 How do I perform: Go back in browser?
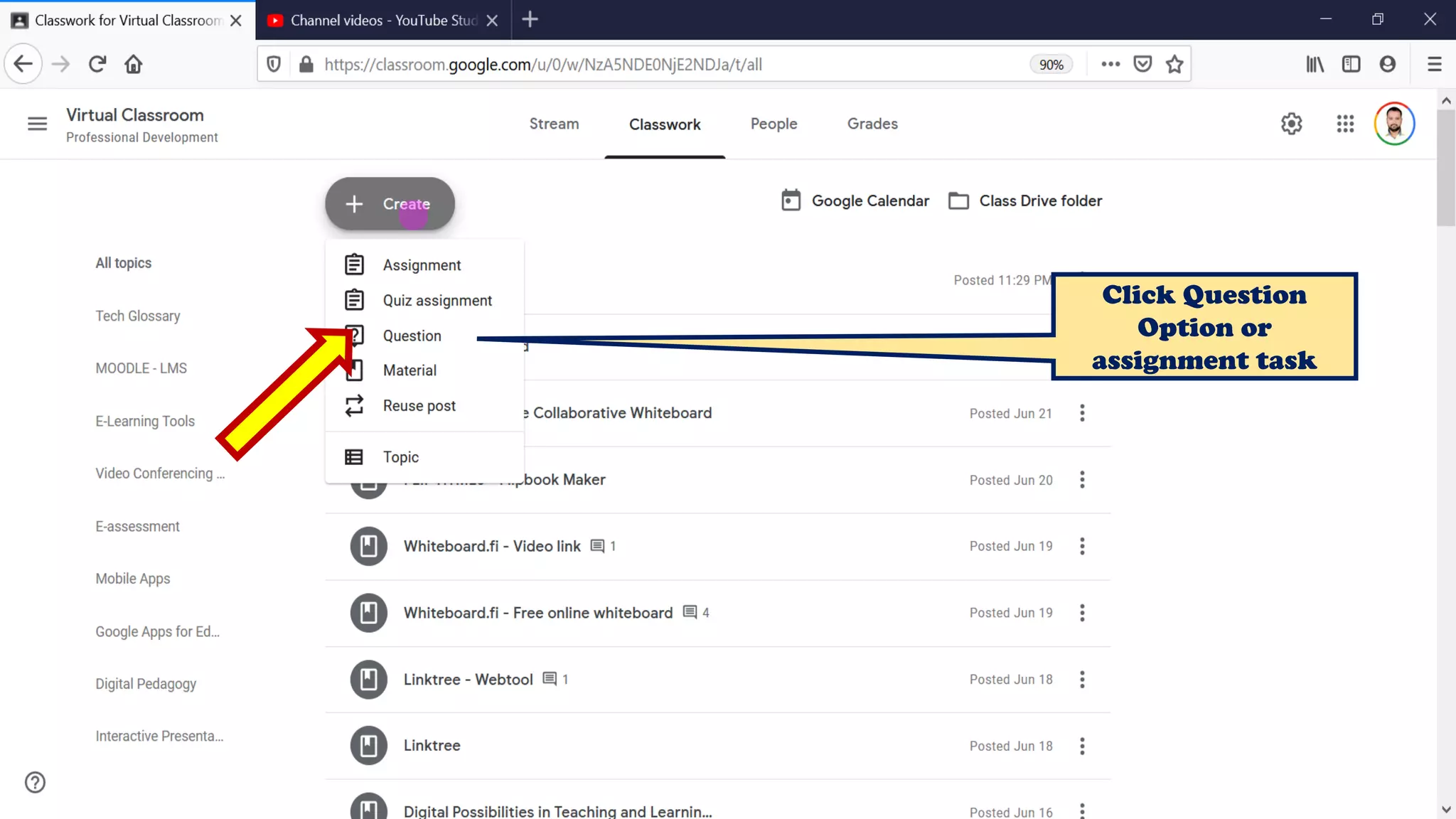click(23, 64)
